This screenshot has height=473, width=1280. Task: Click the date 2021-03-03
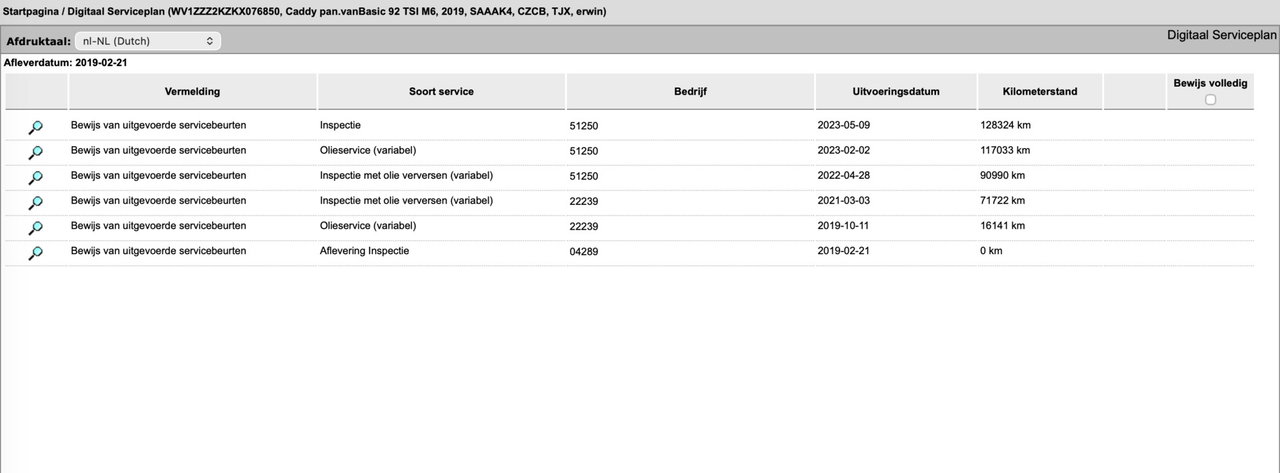point(846,201)
